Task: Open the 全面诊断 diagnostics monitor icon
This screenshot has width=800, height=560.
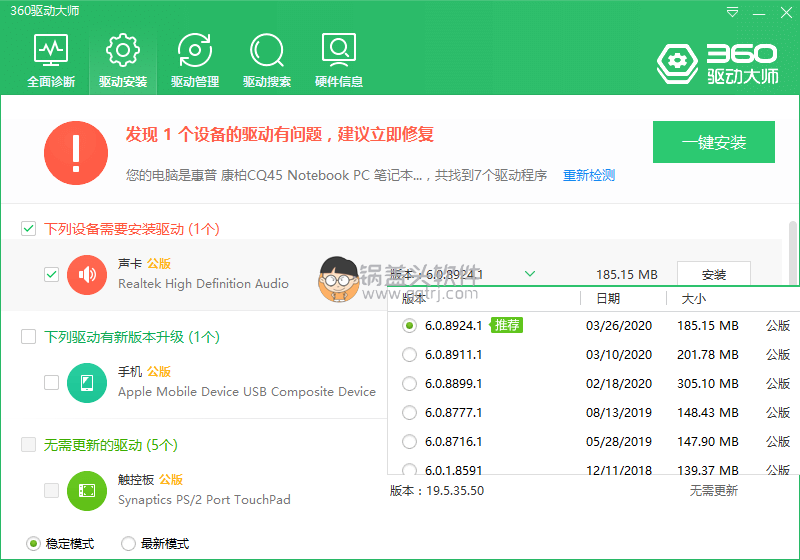Action: tap(51, 50)
